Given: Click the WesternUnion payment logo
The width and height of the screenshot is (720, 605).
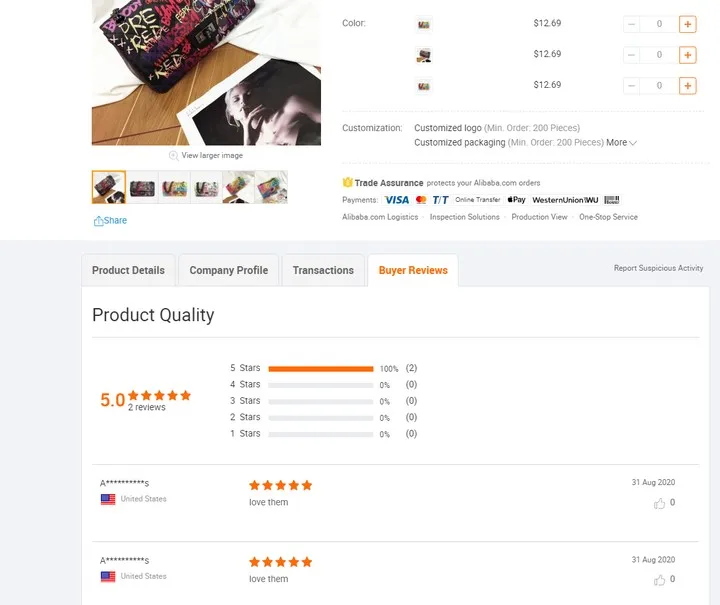Looking at the screenshot, I should [565, 200].
